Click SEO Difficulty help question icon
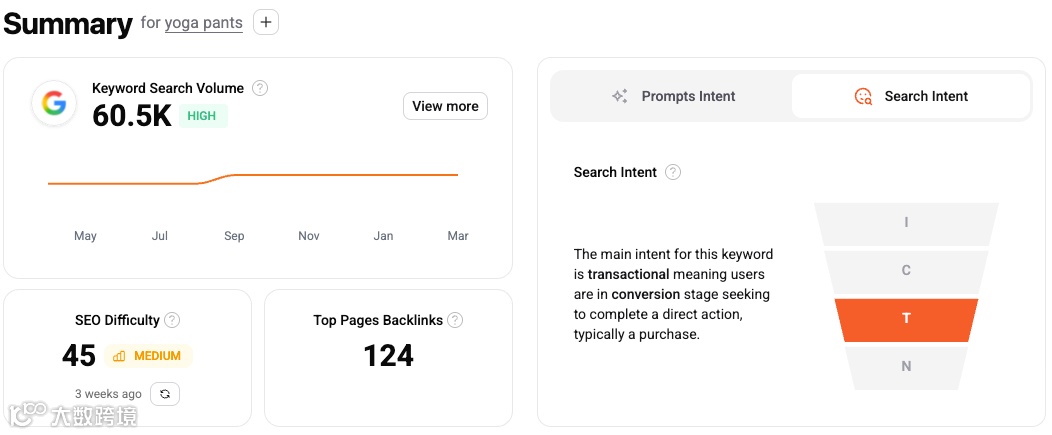The width and height of the screenshot is (1052, 435). tap(172, 320)
